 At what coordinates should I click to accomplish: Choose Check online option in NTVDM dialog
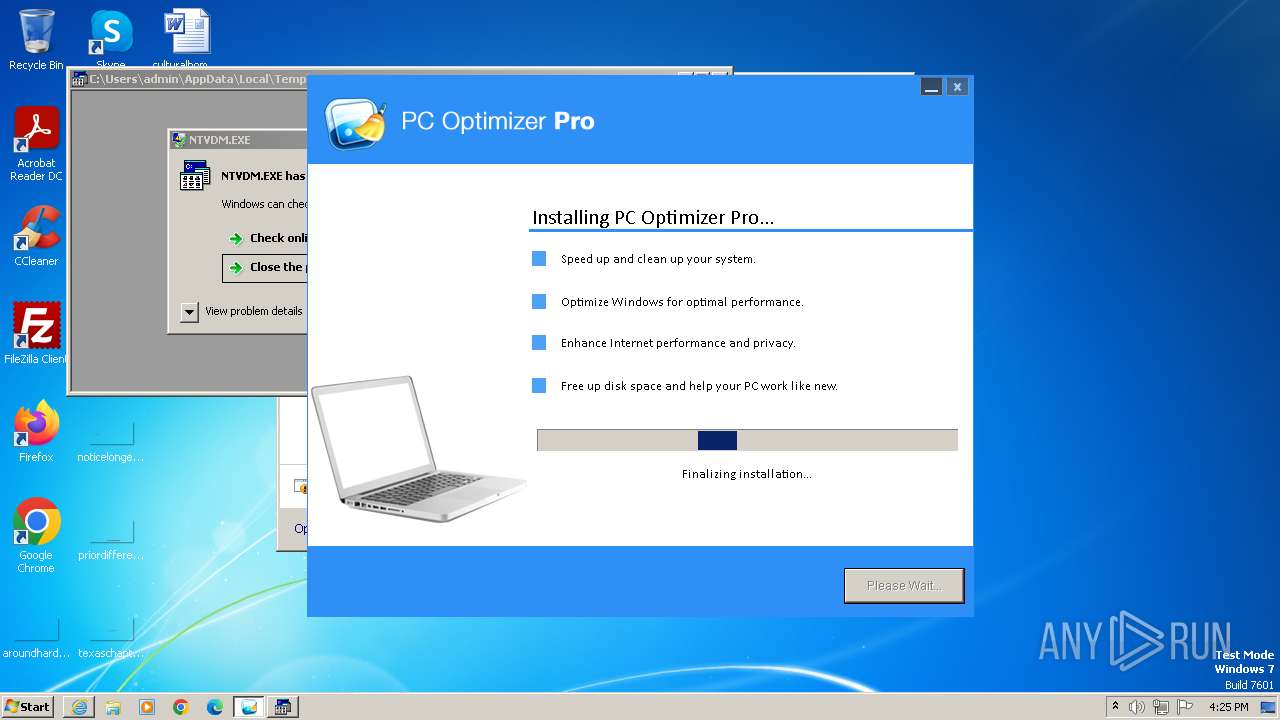[266, 238]
